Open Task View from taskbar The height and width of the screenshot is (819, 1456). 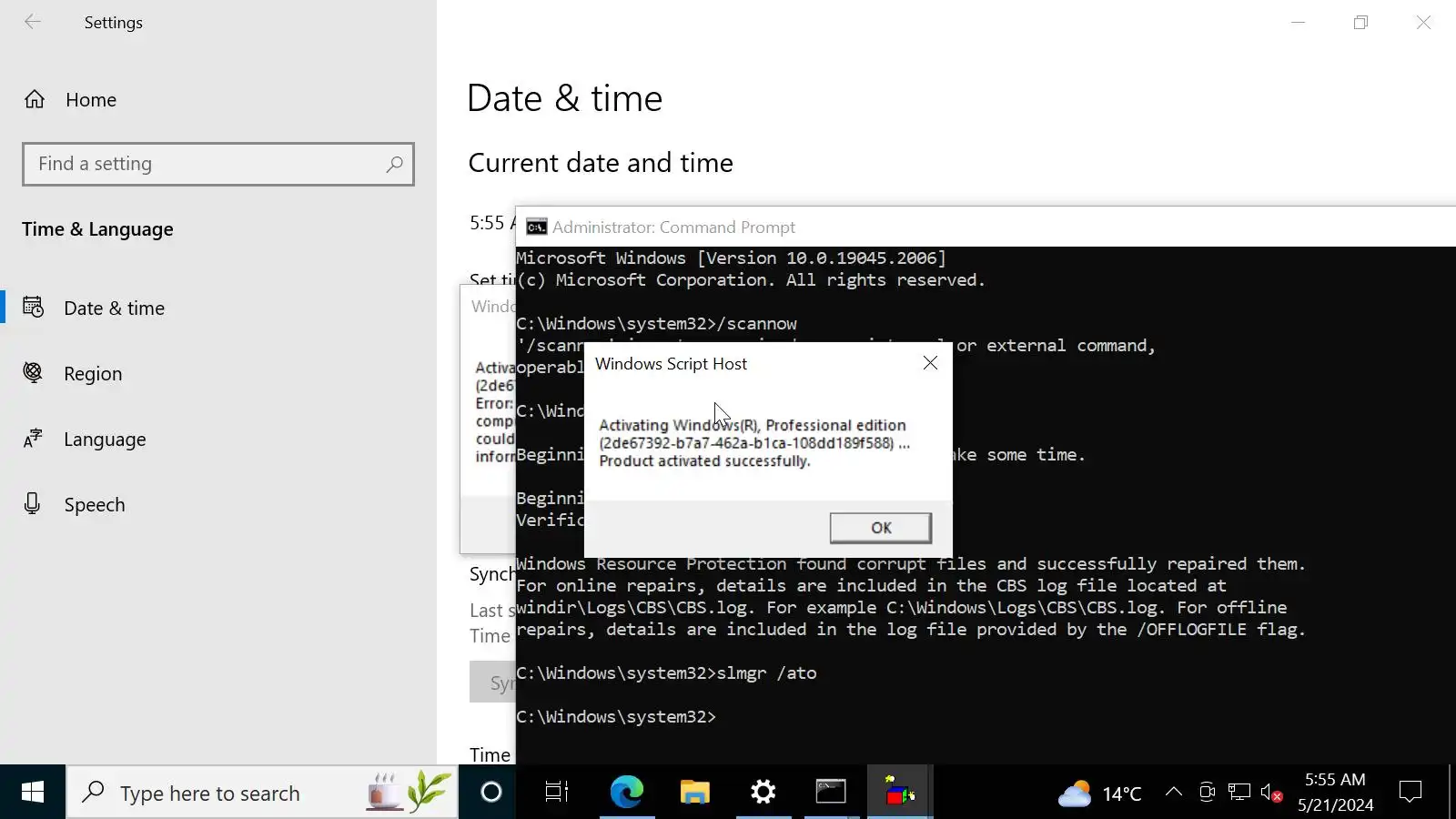[557, 793]
